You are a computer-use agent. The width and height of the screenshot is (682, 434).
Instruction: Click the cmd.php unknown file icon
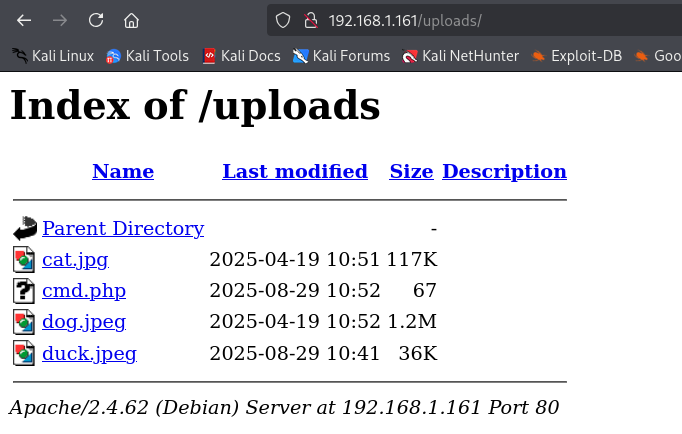click(24, 291)
